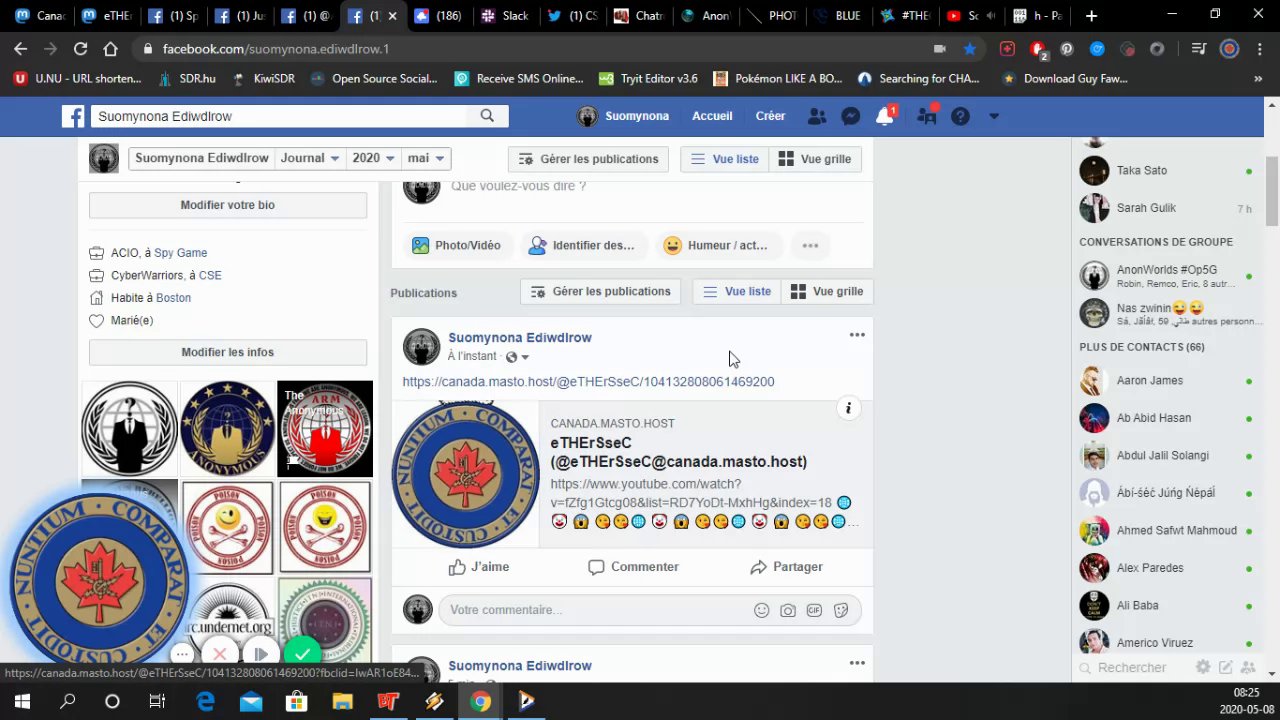1280x720 pixels.
Task: Like the post with J'aime
Action: tap(479, 567)
